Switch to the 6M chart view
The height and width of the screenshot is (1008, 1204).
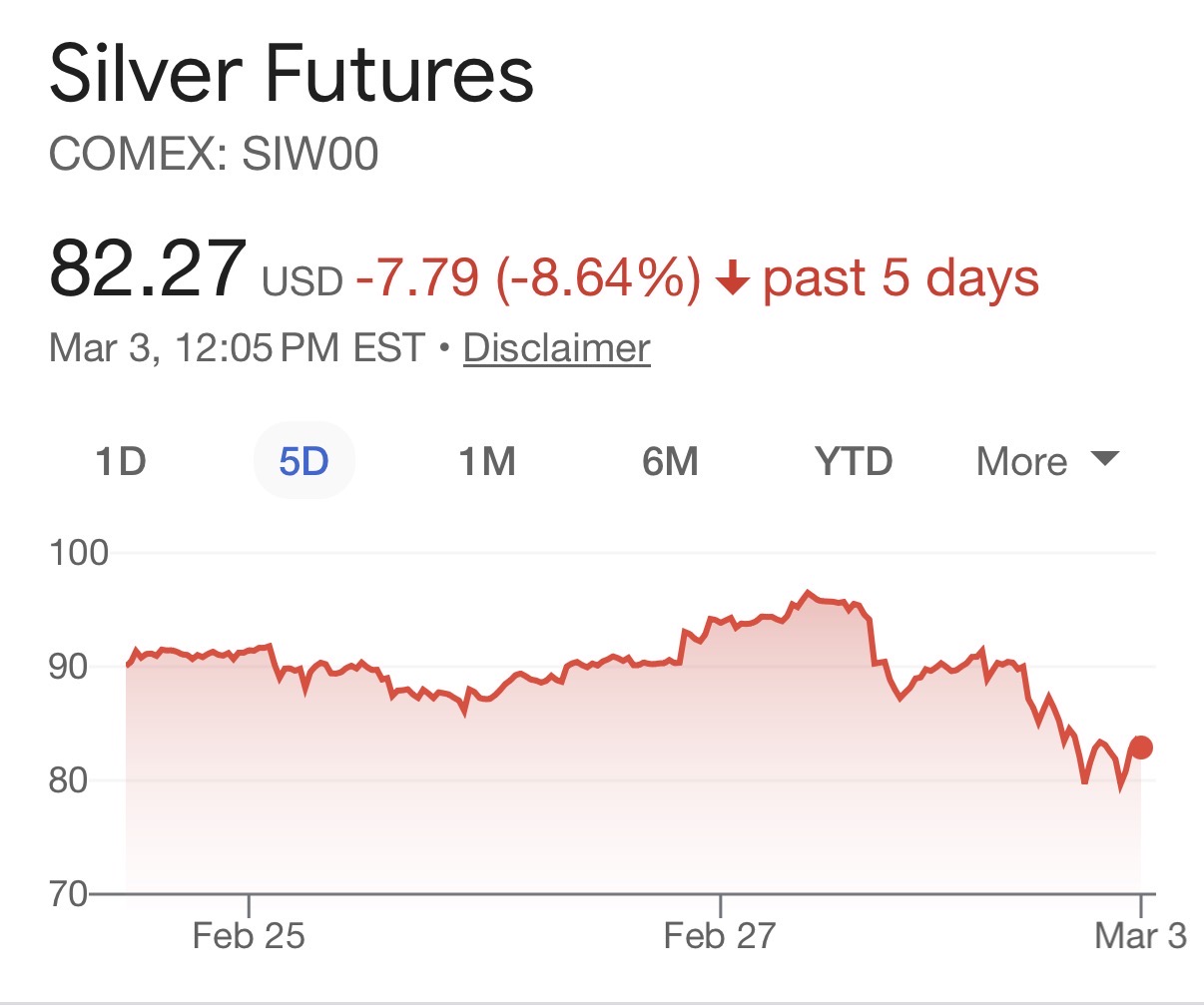coord(670,462)
